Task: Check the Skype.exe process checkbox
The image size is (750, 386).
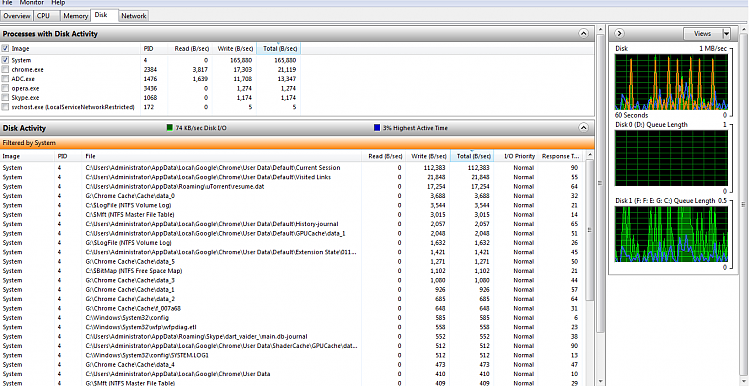Action: point(5,98)
